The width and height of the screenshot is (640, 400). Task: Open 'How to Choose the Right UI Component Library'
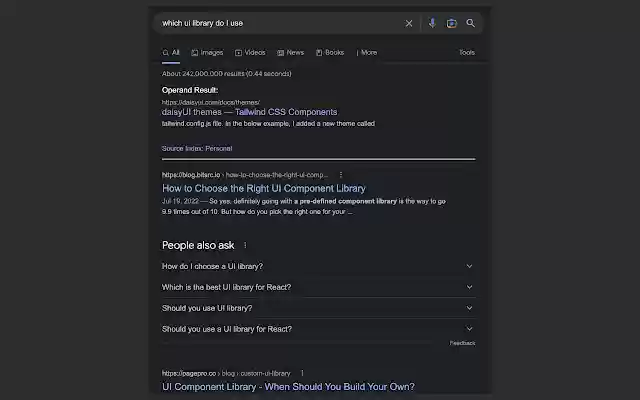point(264,189)
